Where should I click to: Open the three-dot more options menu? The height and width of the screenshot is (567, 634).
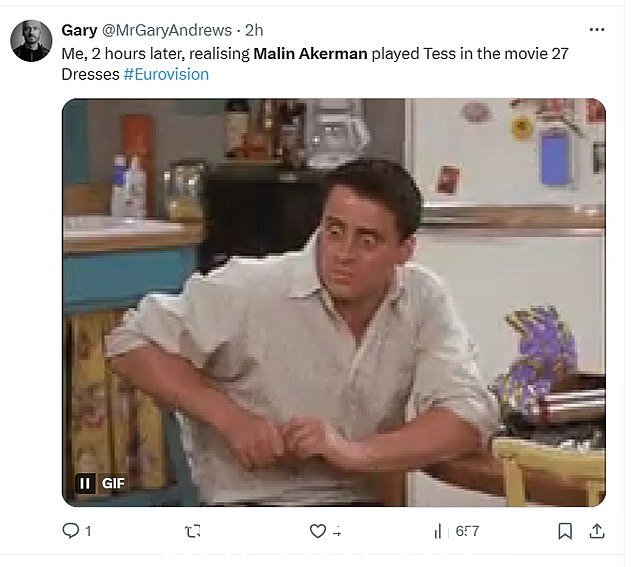pos(597,30)
